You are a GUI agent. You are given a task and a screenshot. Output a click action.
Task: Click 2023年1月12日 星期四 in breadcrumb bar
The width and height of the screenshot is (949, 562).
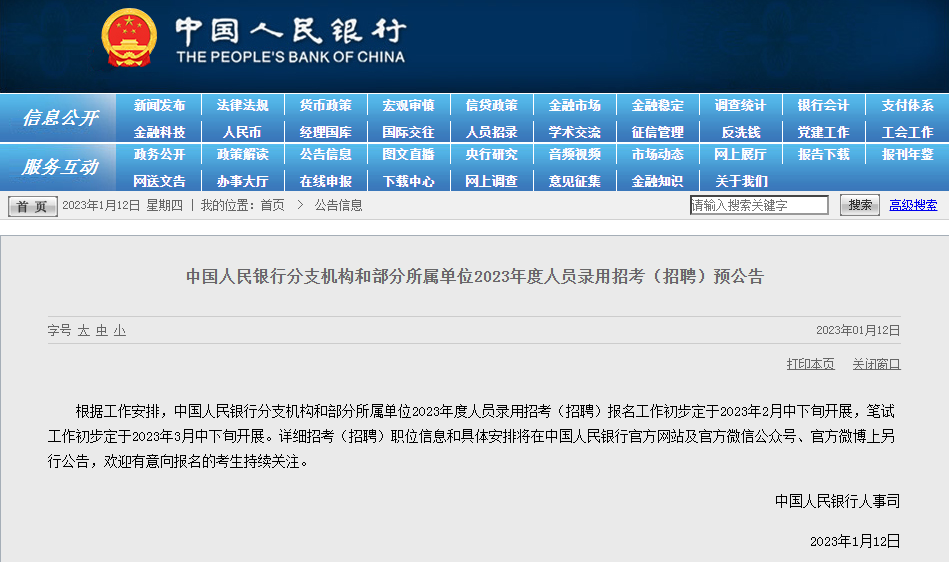coord(122,205)
